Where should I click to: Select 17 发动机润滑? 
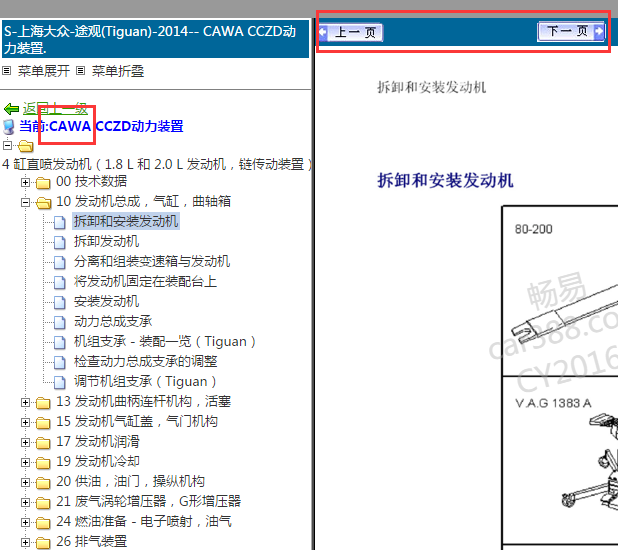[98, 442]
